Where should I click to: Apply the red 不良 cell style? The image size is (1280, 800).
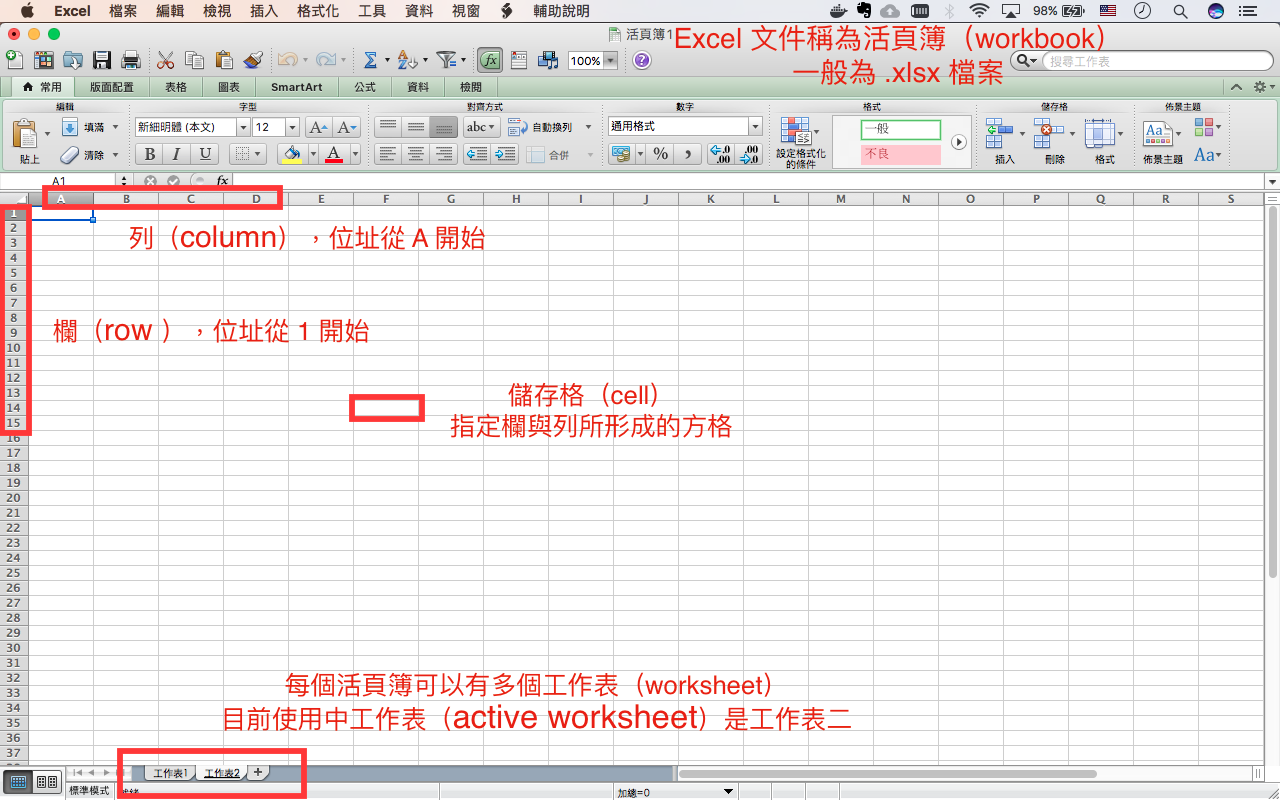pos(899,153)
